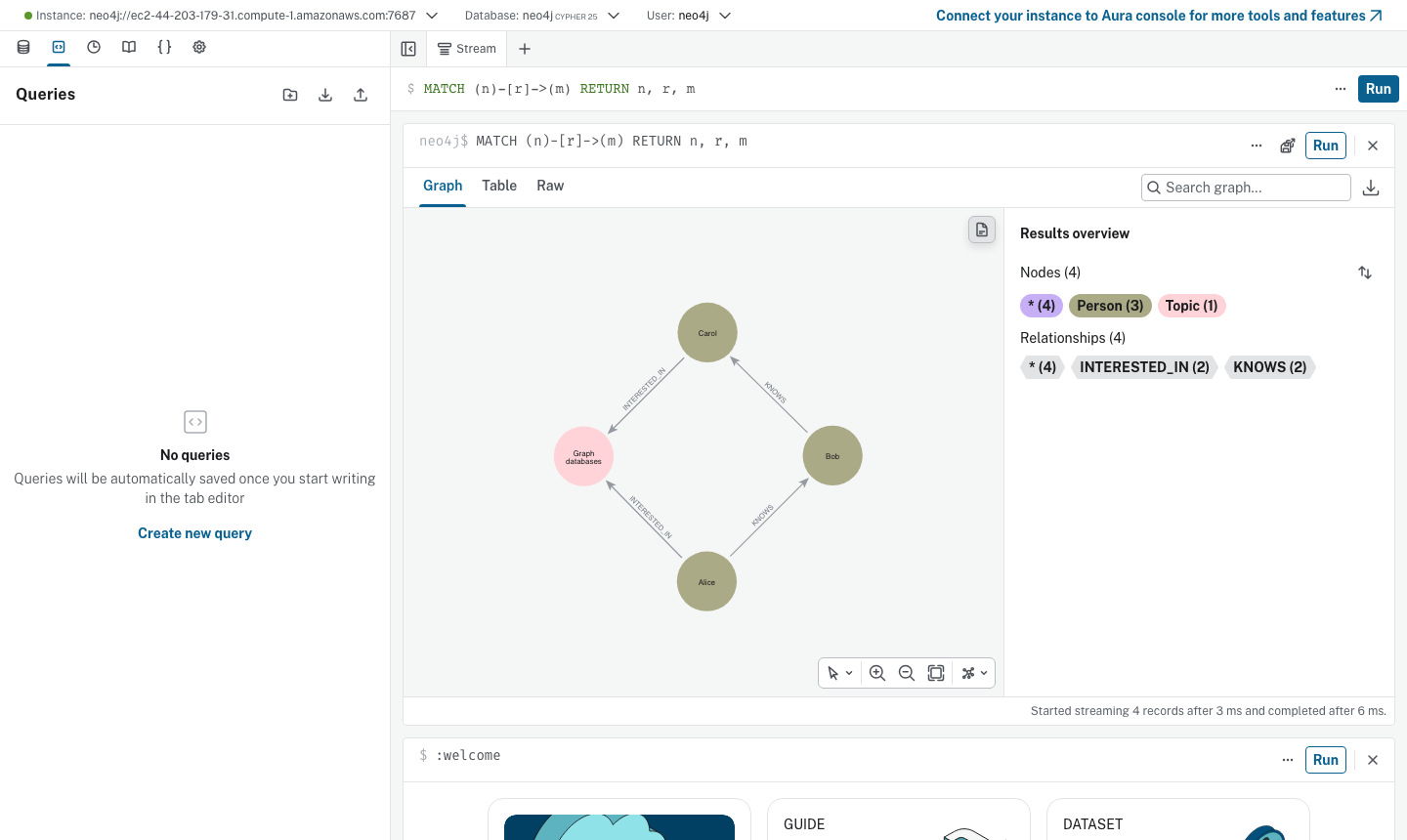Viewport: 1407px width, 840px height.
Task: Expand the Database neo4j dropdown
Action: [x=614, y=16]
